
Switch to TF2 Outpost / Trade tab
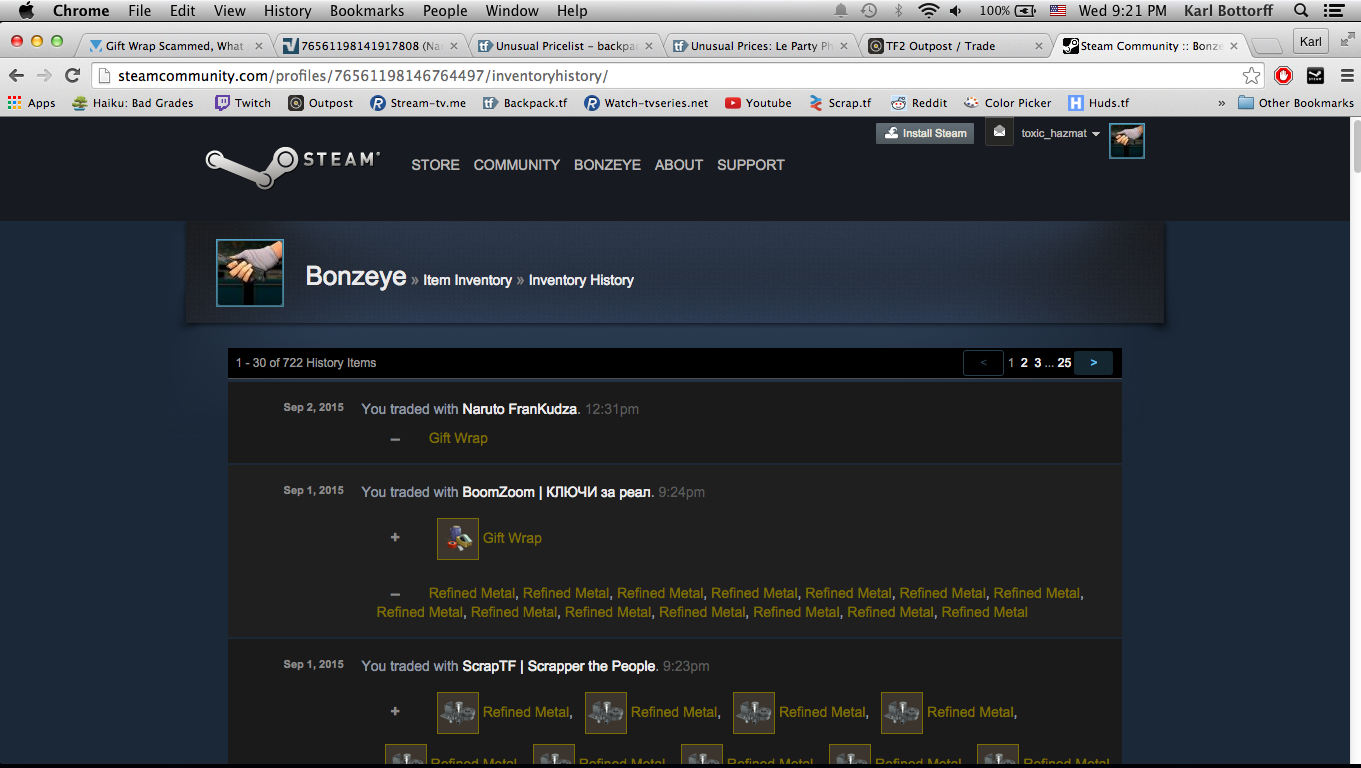click(950, 46)
